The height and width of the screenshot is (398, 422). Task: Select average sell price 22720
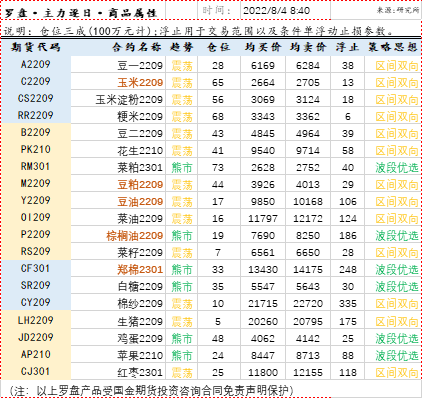point(308,304)
